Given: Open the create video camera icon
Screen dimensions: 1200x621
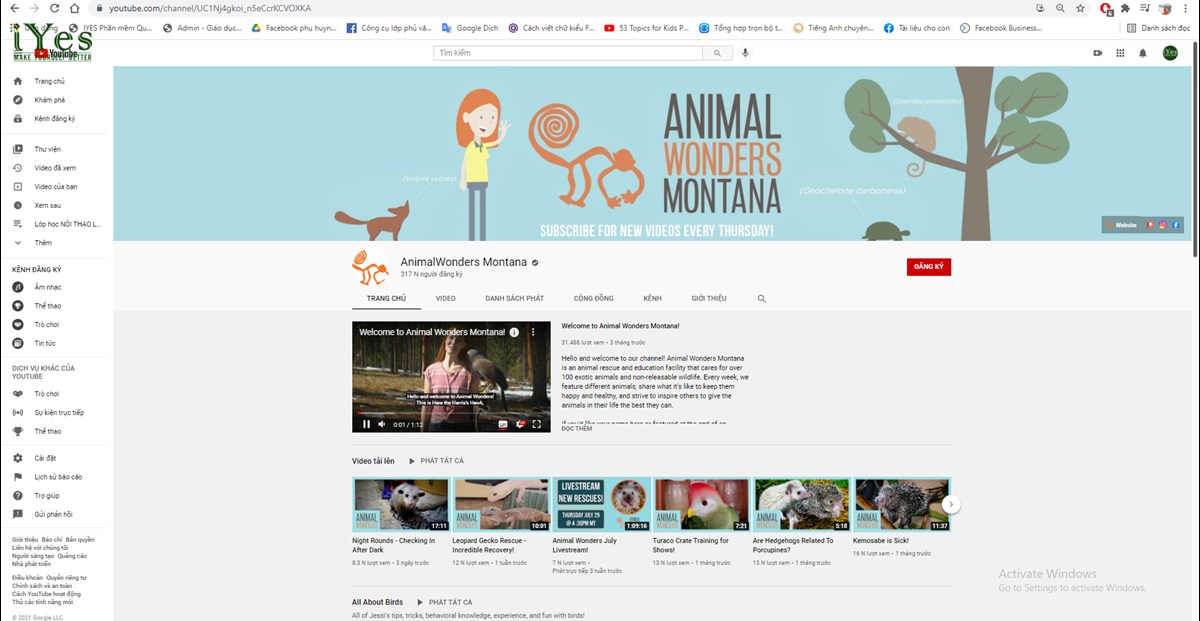Looking at the screenshot, I should click(x=1097, y=53).
